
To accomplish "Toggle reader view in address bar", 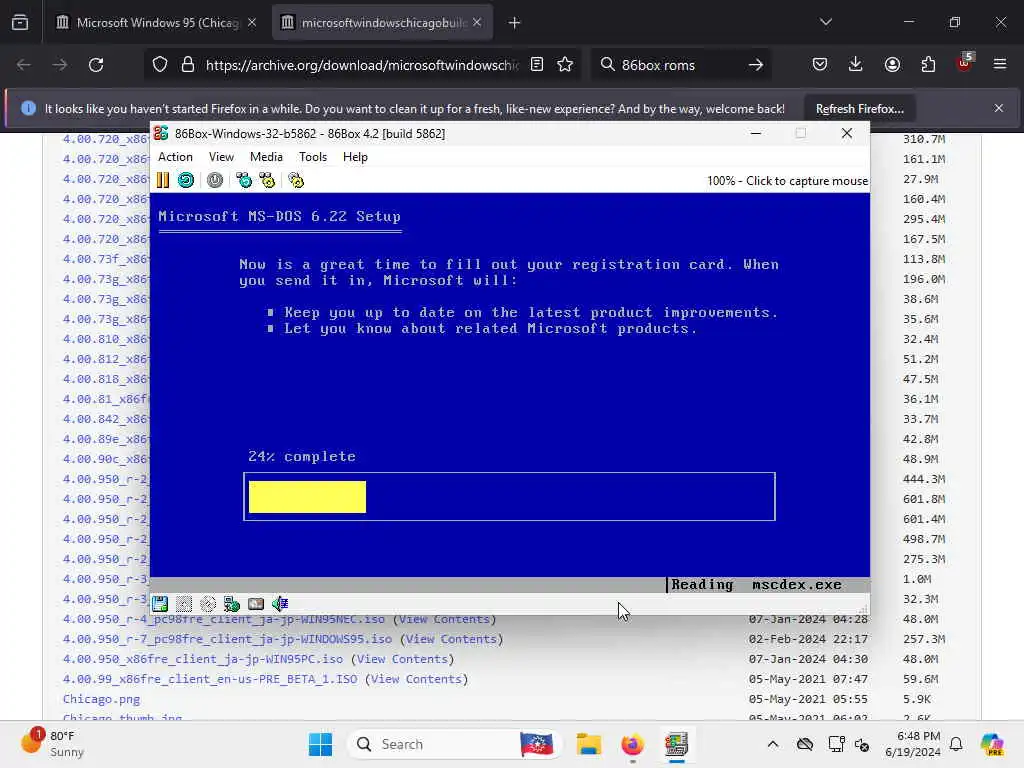I will (x=537, y=65).
